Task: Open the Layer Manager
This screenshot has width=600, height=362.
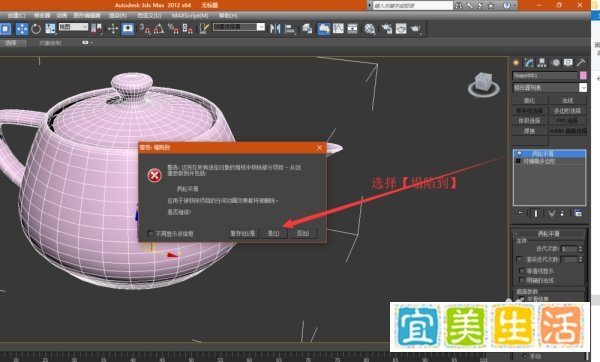Action: (307, 29)
